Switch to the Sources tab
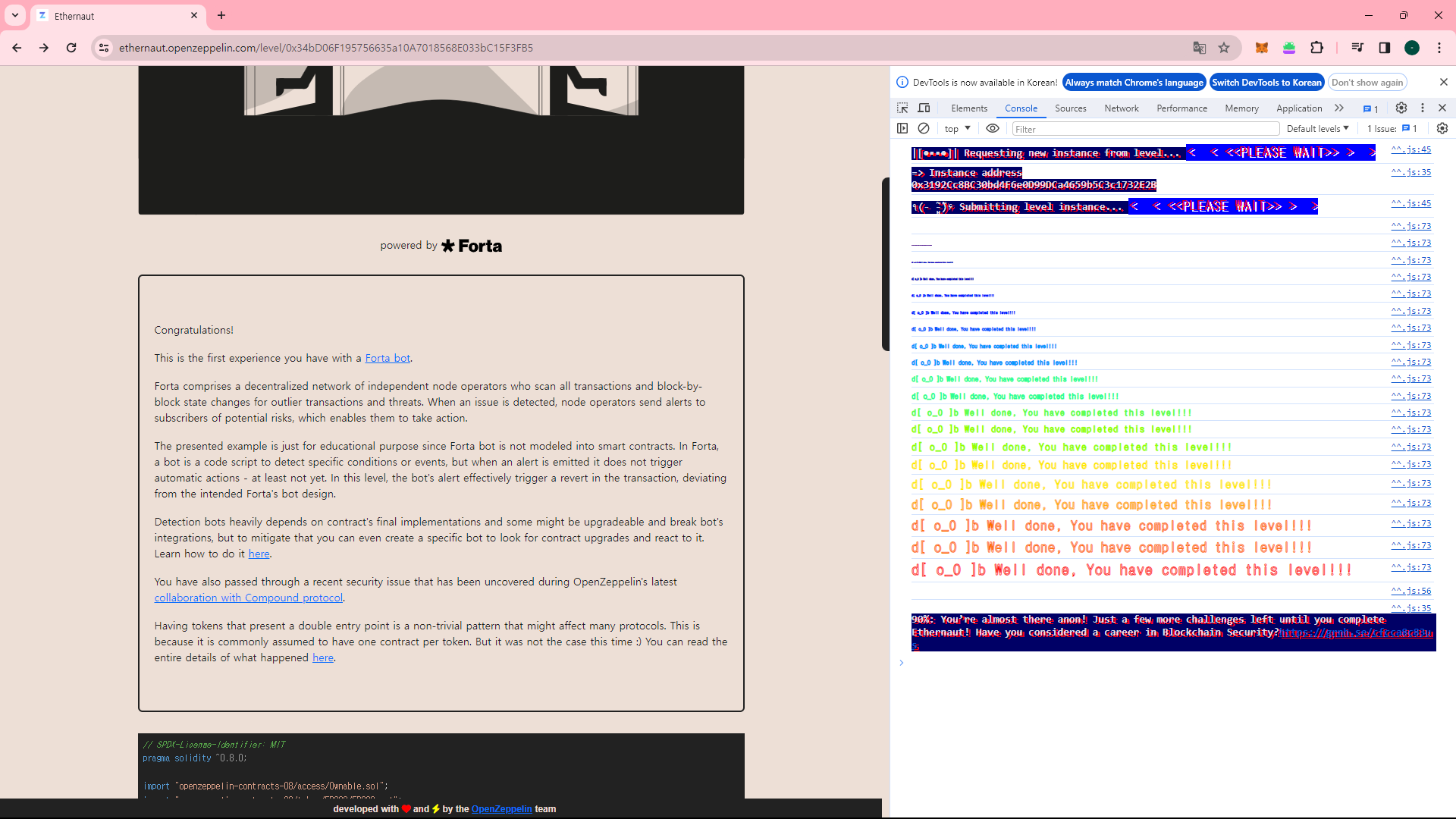Image resolution: width=1456 pixels, height=819 pixels. 1071,108
